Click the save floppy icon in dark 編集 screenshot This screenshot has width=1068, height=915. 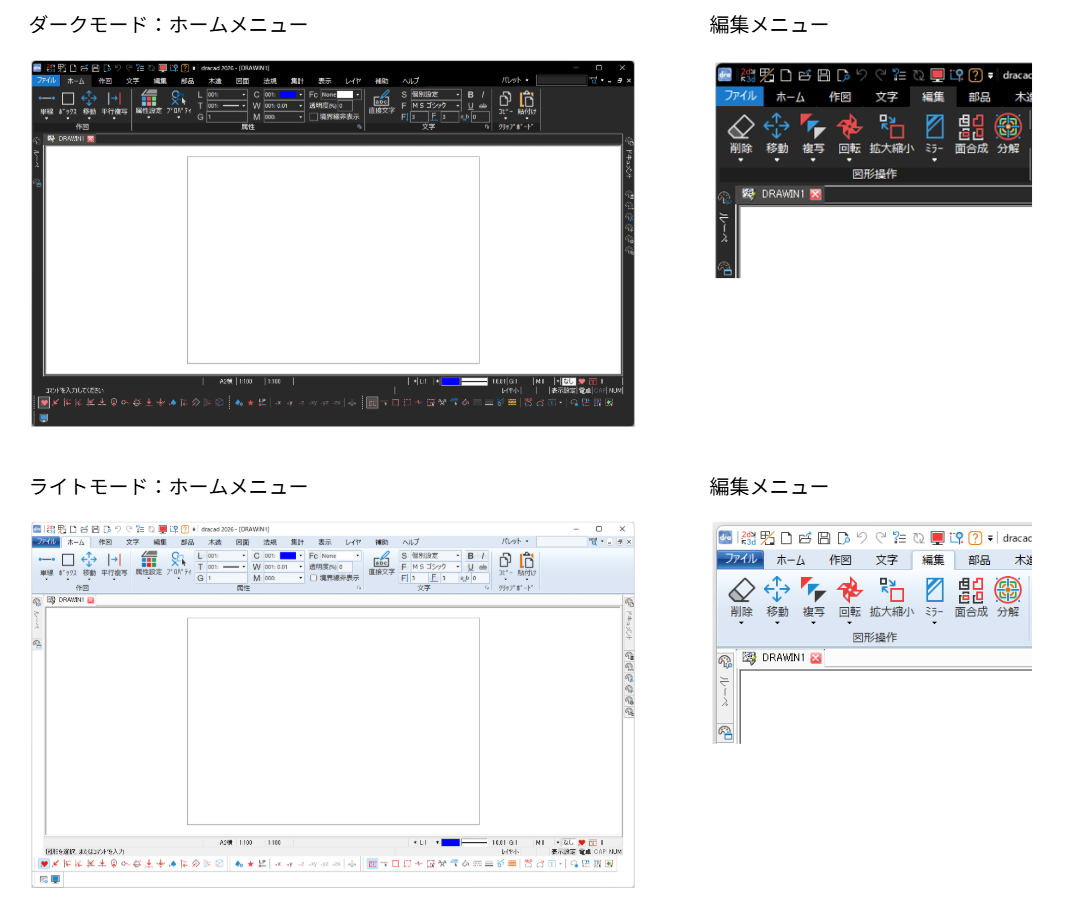[823, 75]
